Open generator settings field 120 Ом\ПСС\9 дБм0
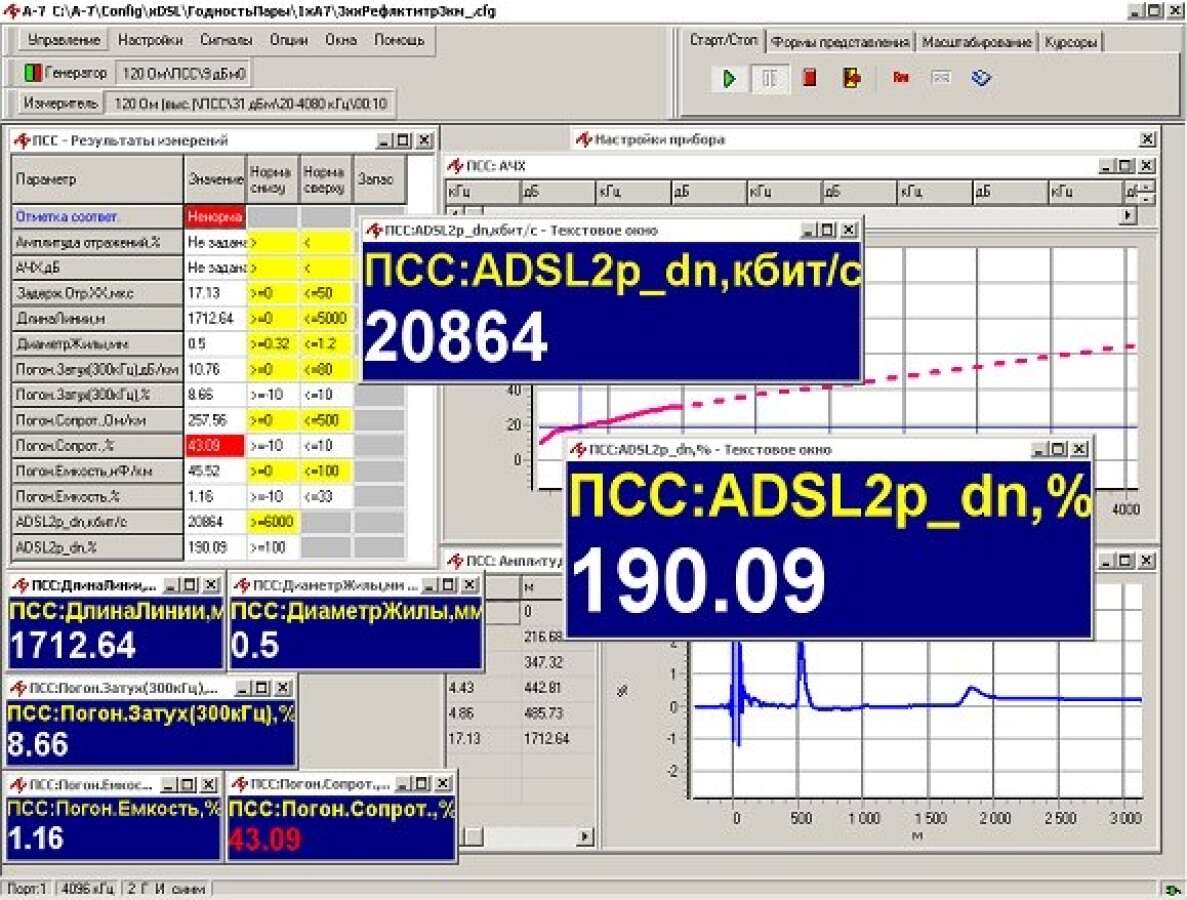1187x900 pixels. click(183, 73)
